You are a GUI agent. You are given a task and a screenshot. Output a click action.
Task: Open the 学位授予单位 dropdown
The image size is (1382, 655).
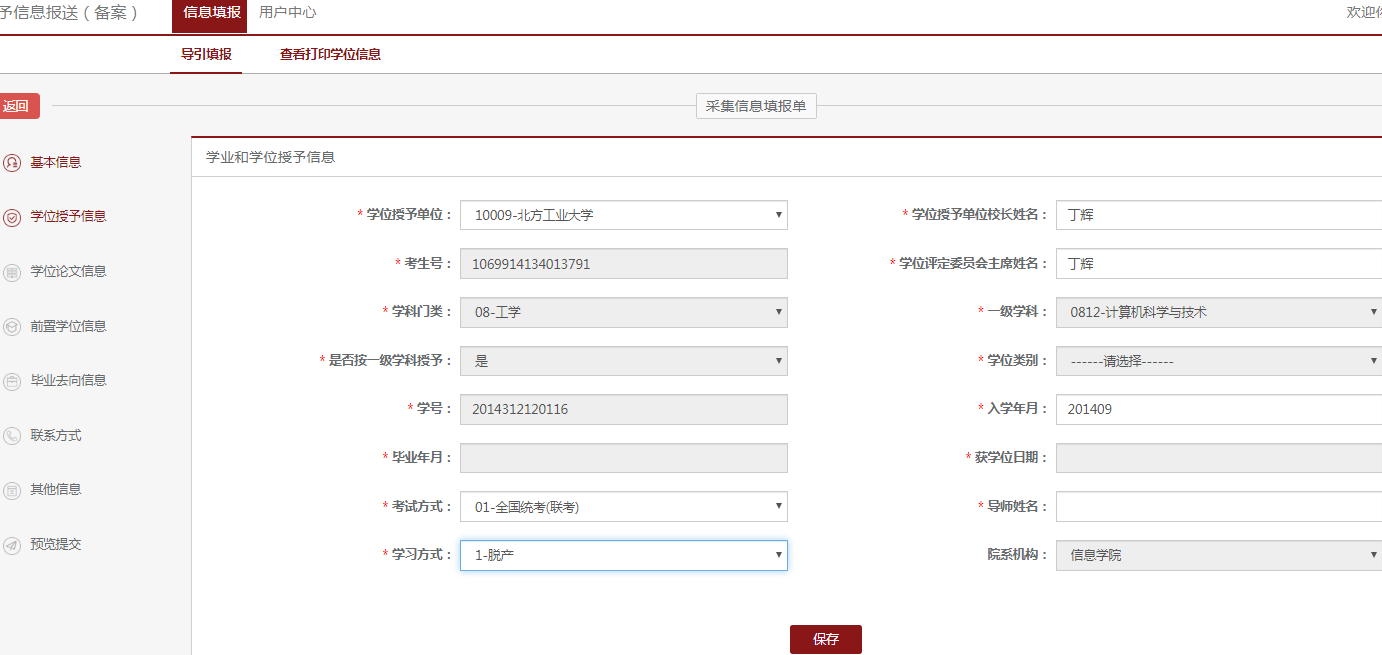[x=623, y=215]
